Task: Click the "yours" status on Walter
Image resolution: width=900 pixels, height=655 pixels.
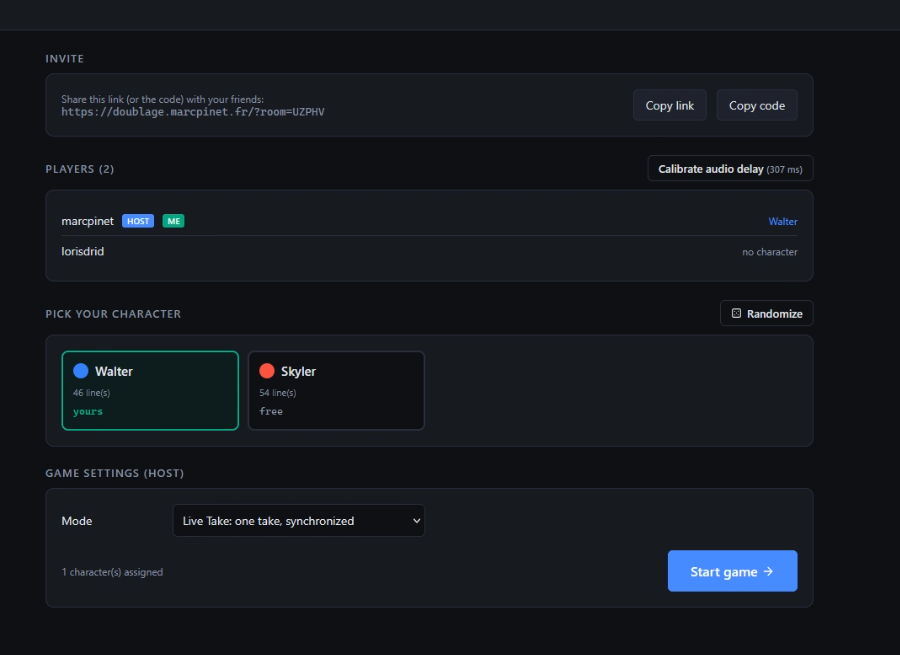Action: (x=88, y=412)
